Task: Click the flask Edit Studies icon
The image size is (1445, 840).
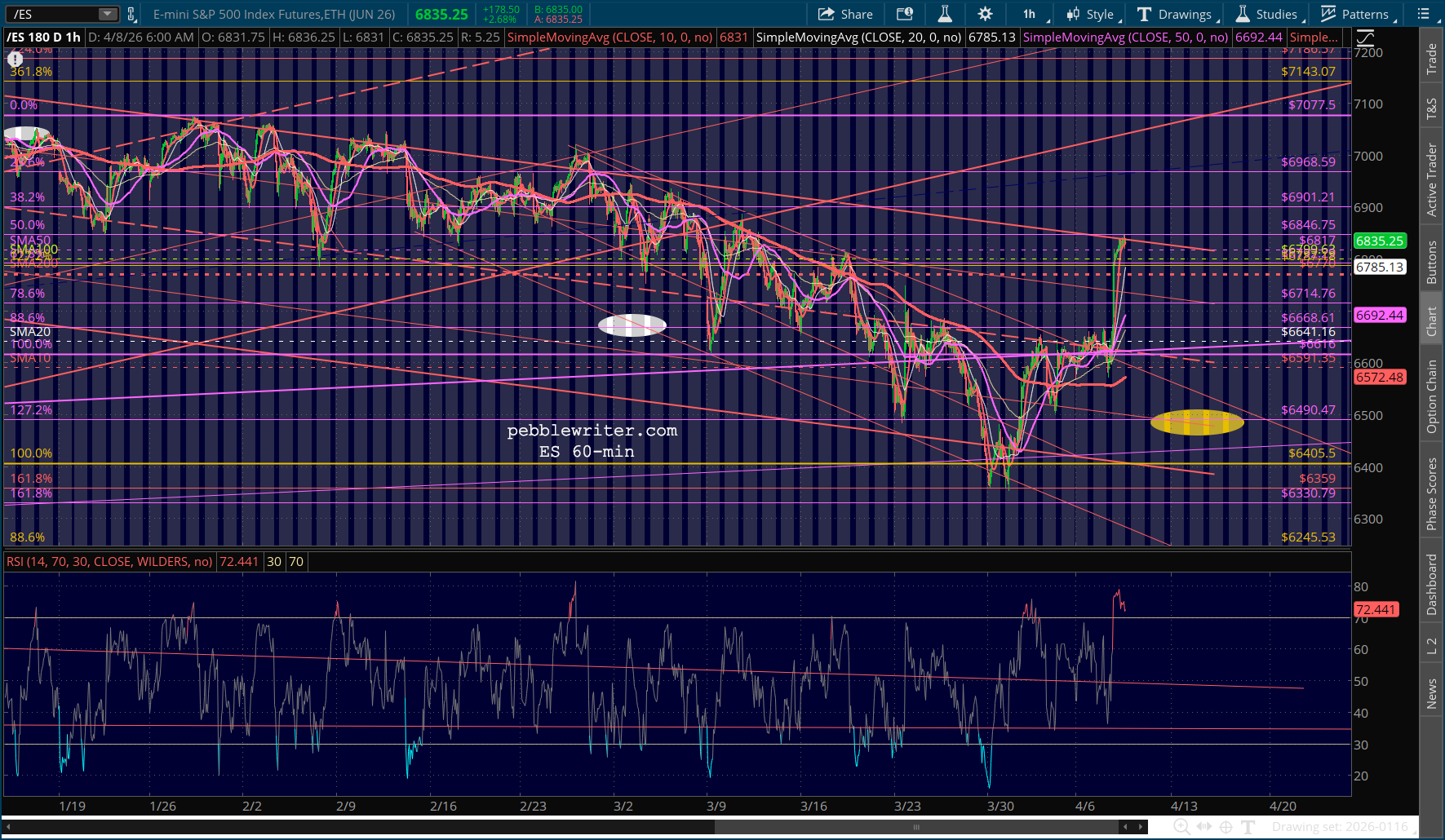Action: coord(945,14)
